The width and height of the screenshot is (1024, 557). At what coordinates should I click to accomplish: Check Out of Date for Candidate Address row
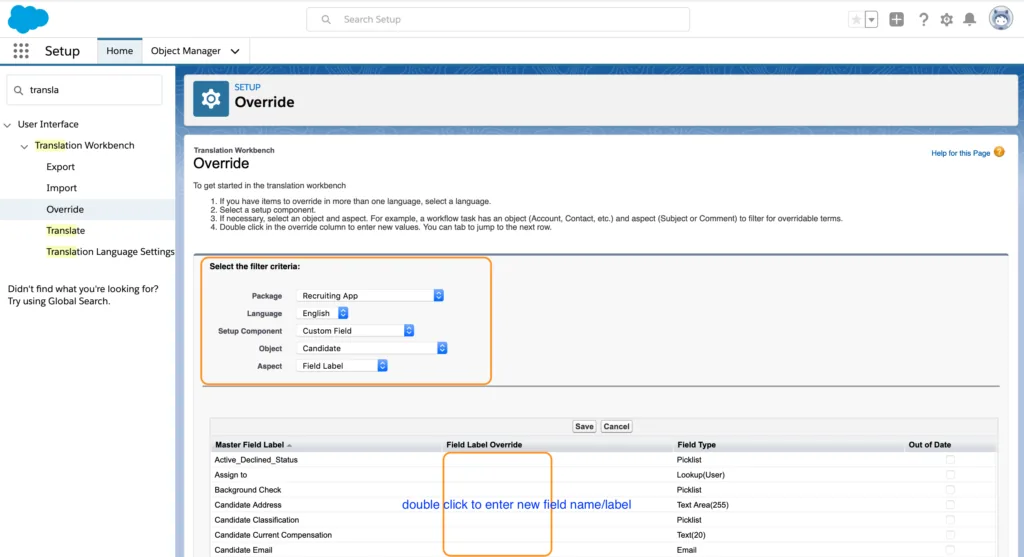(950, 505)
